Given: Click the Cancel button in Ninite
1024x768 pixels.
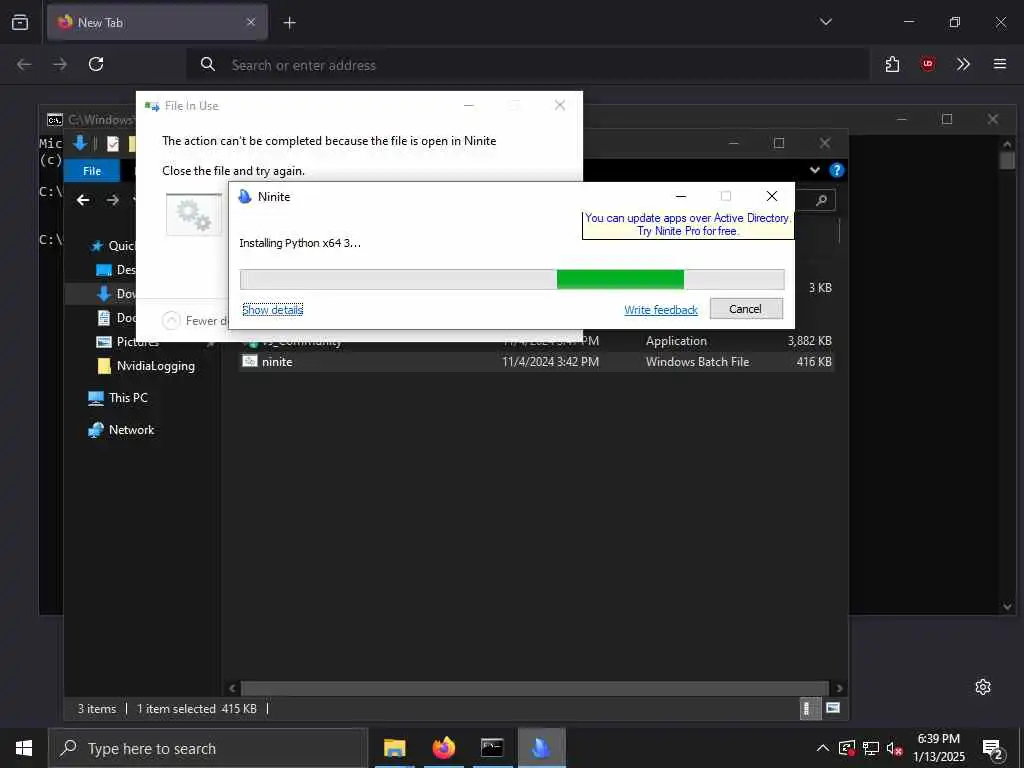Looking at the screenshot, I should [746, 309].
